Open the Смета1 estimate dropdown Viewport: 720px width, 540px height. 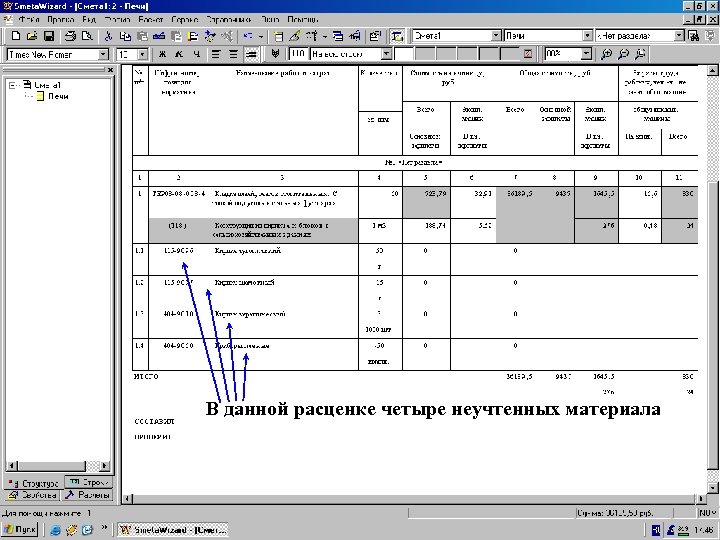click(x=496, y=36)
